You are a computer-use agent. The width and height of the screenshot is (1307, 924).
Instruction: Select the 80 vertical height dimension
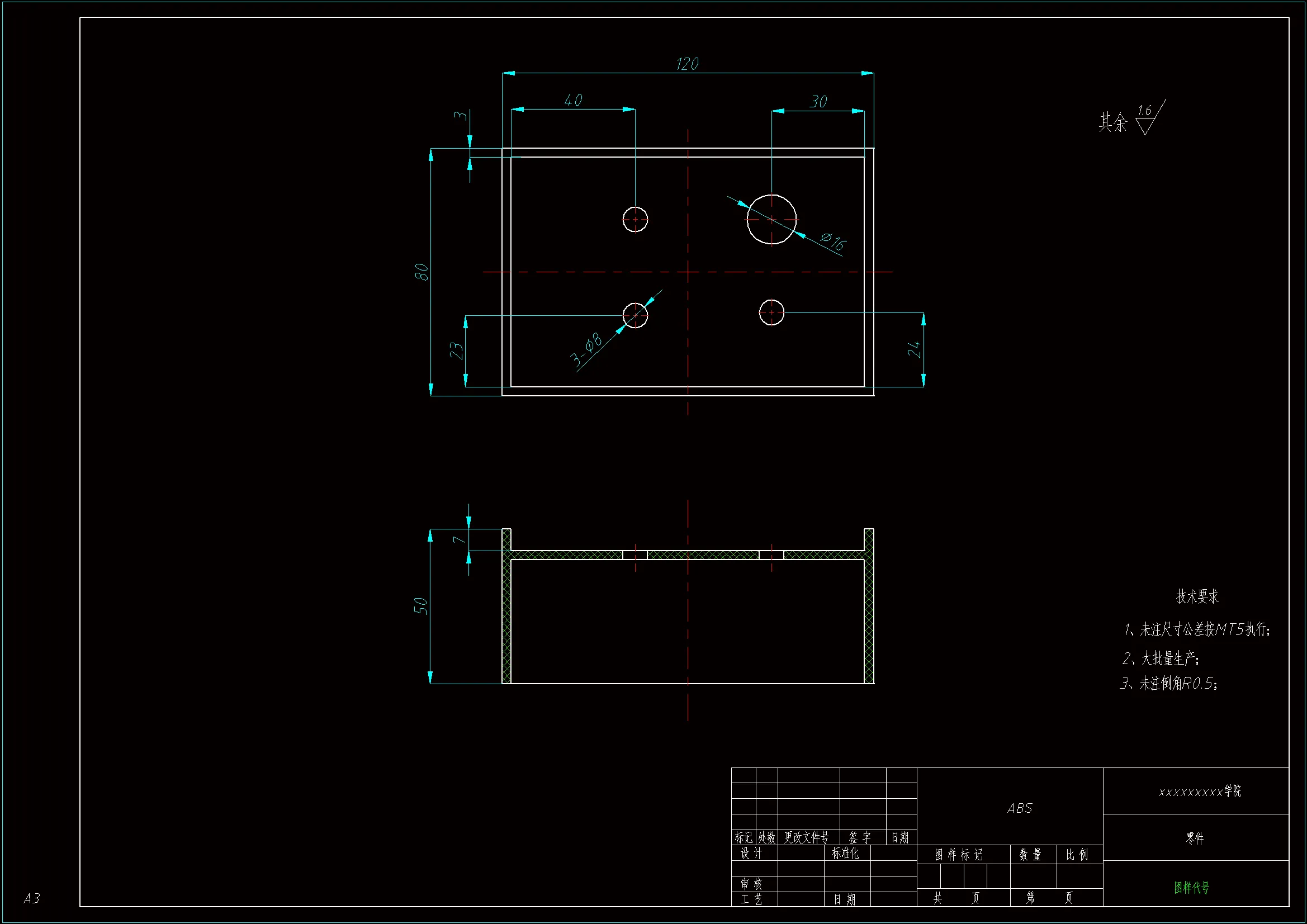pyautogui.click(x=422, y=272)
